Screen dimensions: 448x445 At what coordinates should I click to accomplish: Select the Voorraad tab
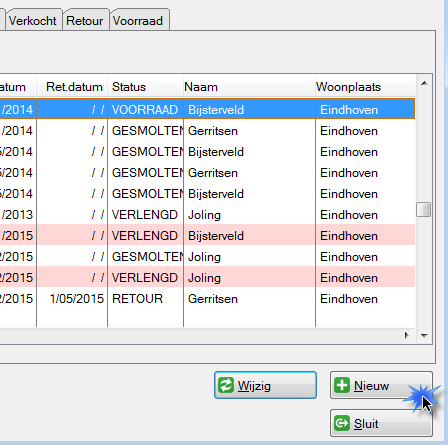(139, 20)
